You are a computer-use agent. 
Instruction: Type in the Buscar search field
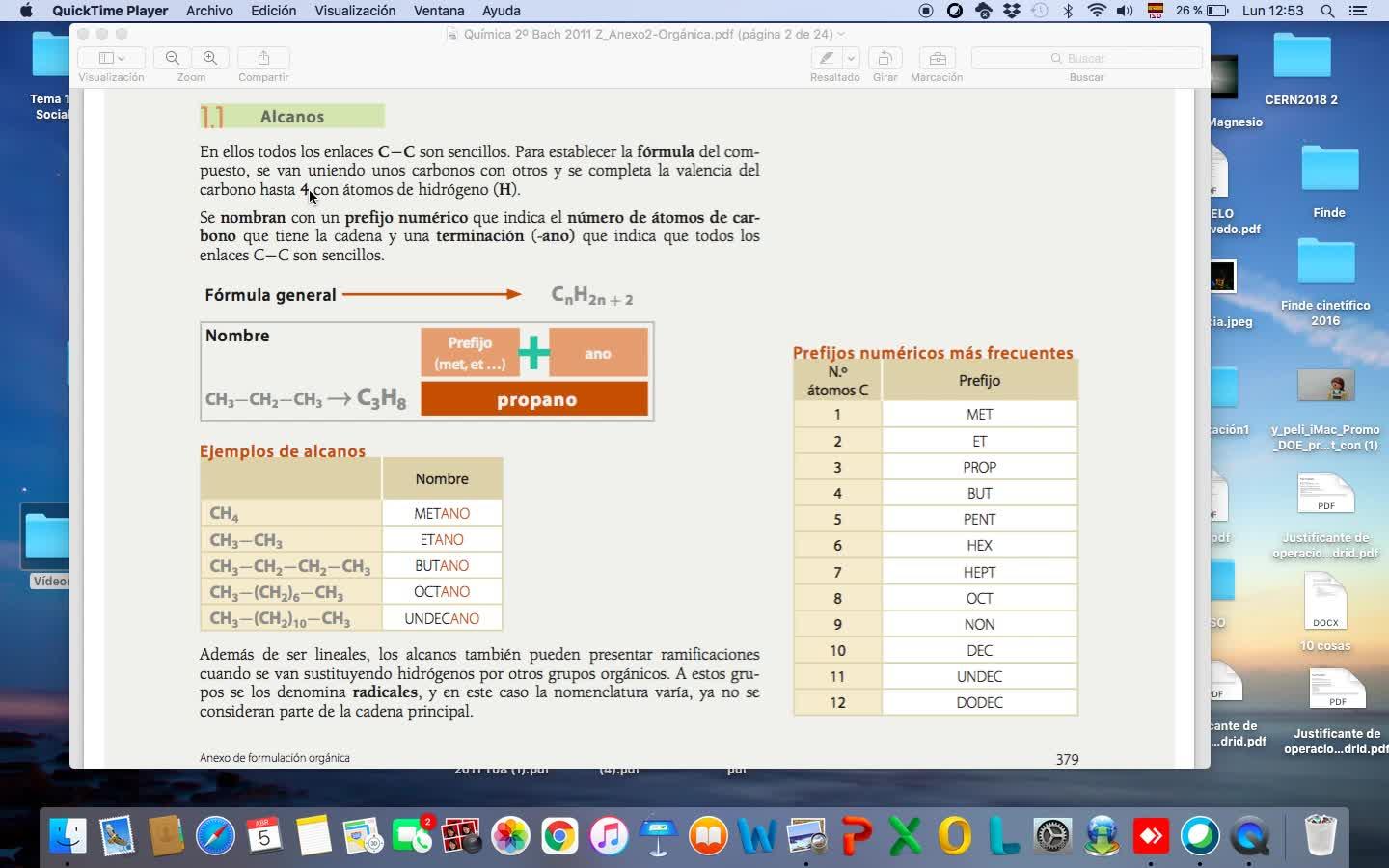(x=1087, y=58)
